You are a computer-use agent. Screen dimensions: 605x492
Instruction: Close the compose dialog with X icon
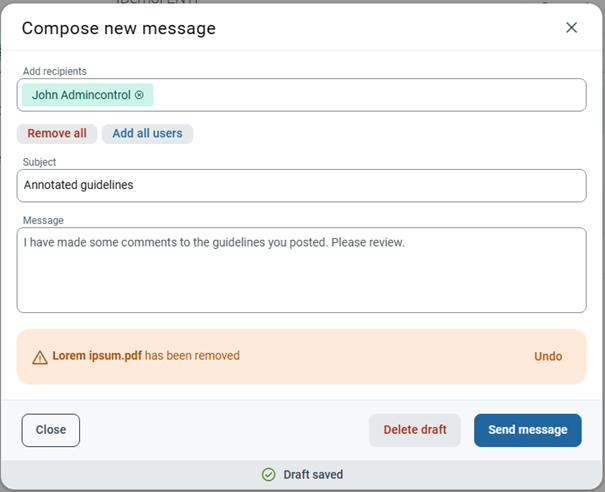pyautogui.click(x=571, y=27)
